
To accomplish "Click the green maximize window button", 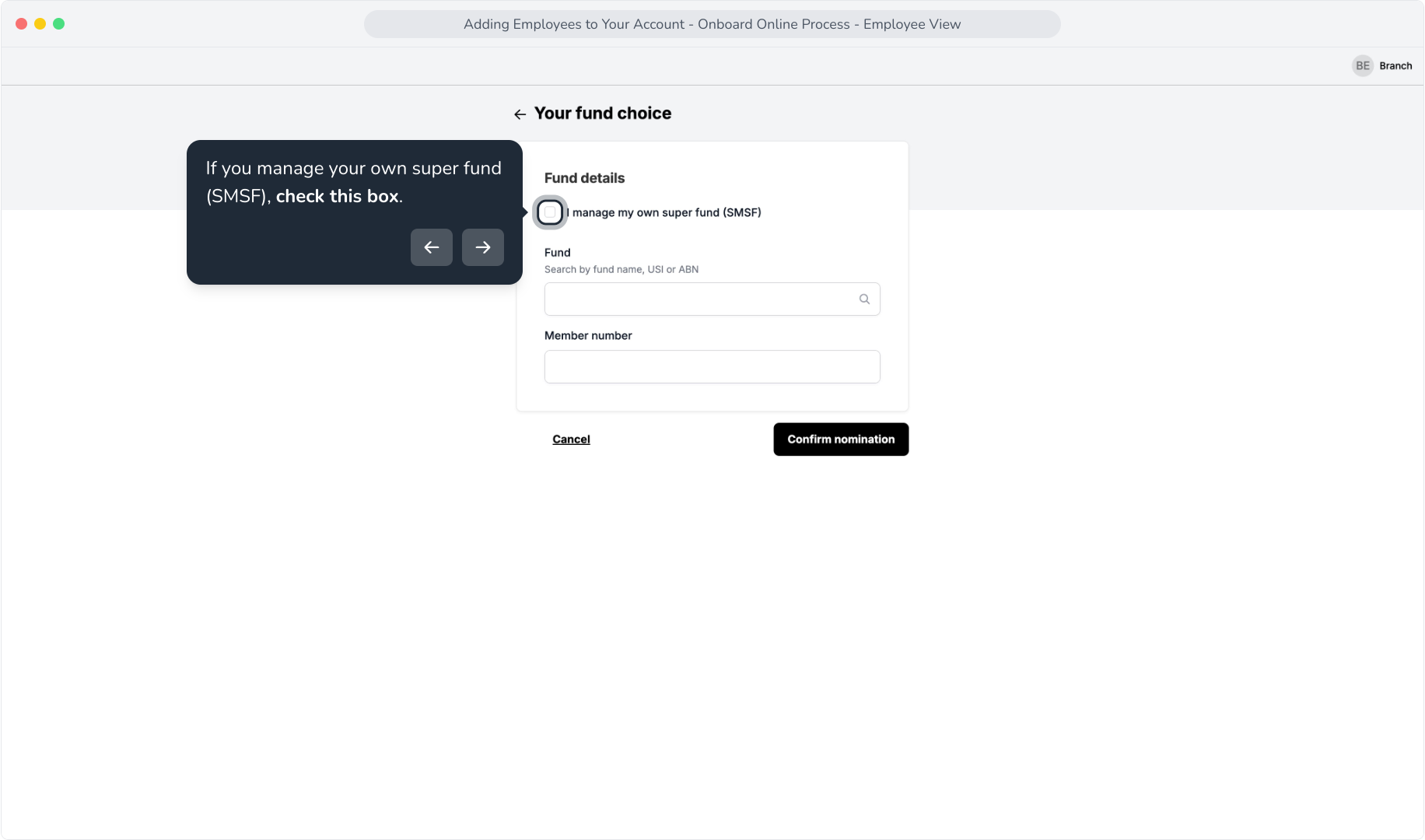I will (x=58, y=24).
